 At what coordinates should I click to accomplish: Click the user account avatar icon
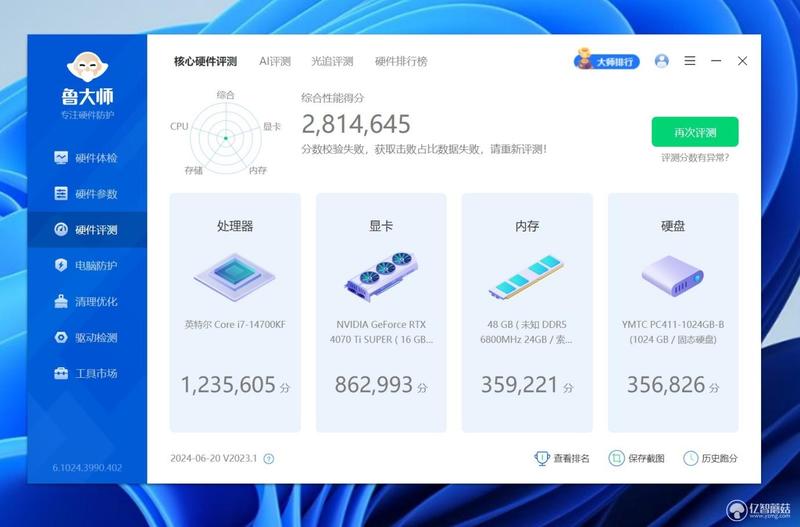coord(662,61)
